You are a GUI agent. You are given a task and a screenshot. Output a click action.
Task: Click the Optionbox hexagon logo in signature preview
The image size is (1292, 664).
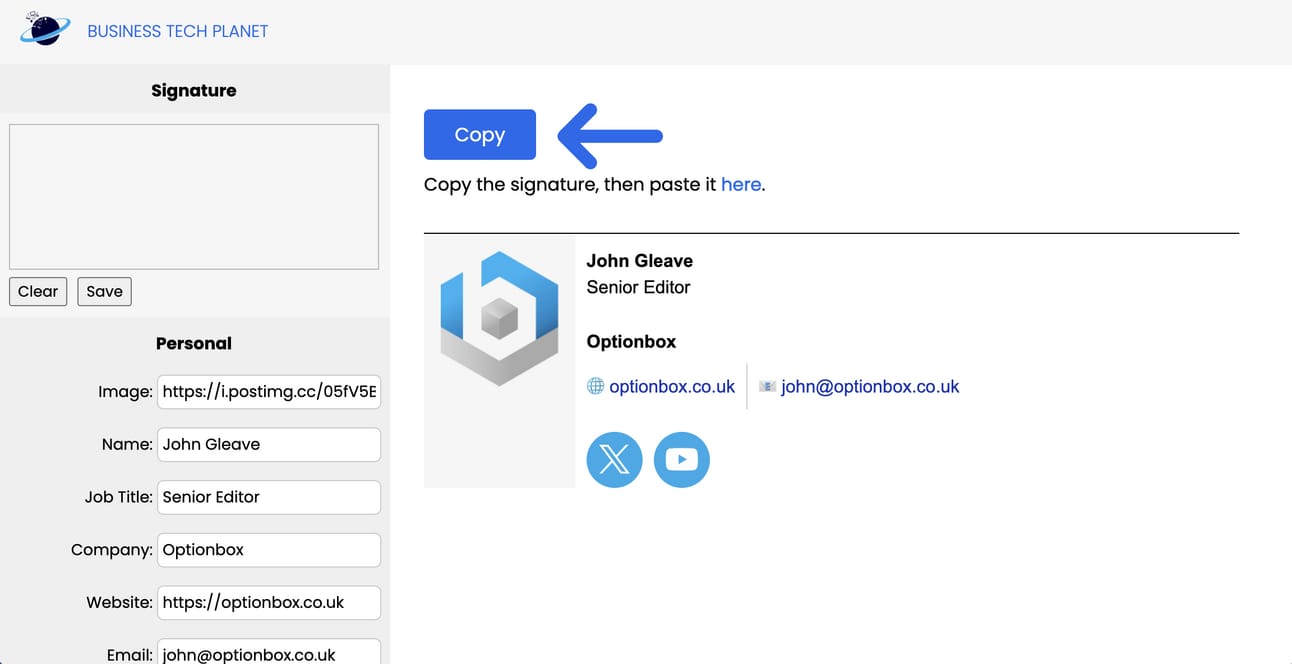499,319
